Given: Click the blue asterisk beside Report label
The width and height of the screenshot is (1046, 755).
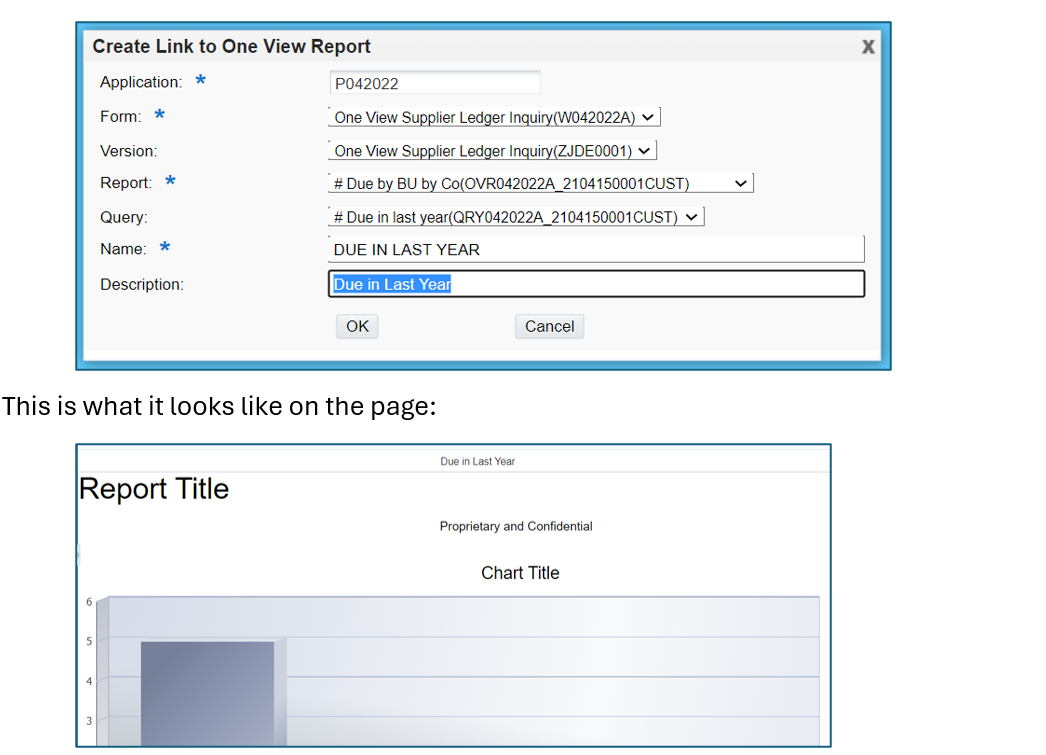Looking at the screenshot, I should (170, 182).
